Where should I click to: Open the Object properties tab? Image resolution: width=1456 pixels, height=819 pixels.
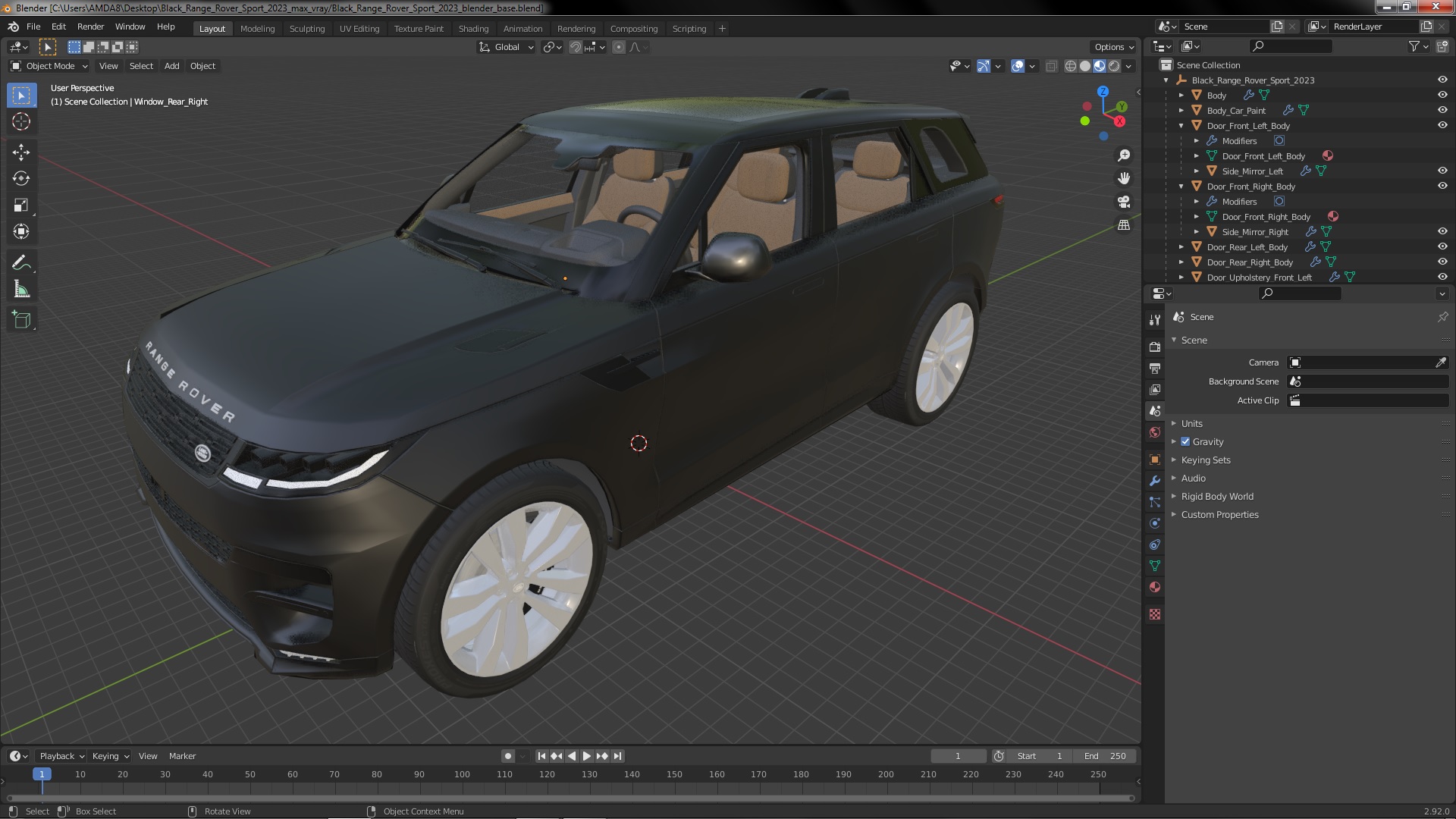pyautogui.click(x=1154, y=460)
